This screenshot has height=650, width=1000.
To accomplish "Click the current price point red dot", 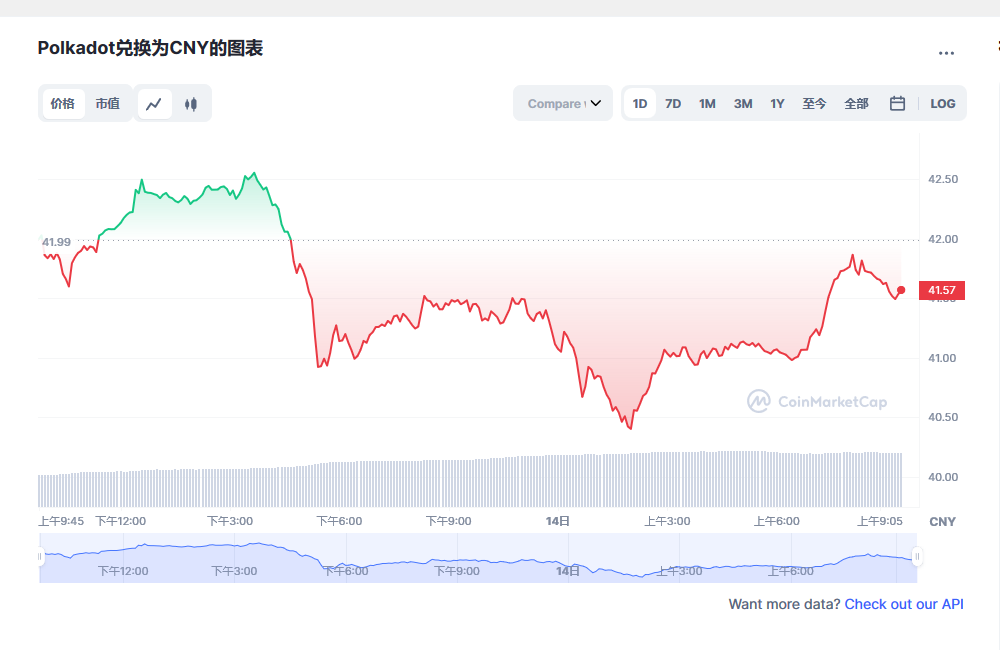I will [901, 290].
